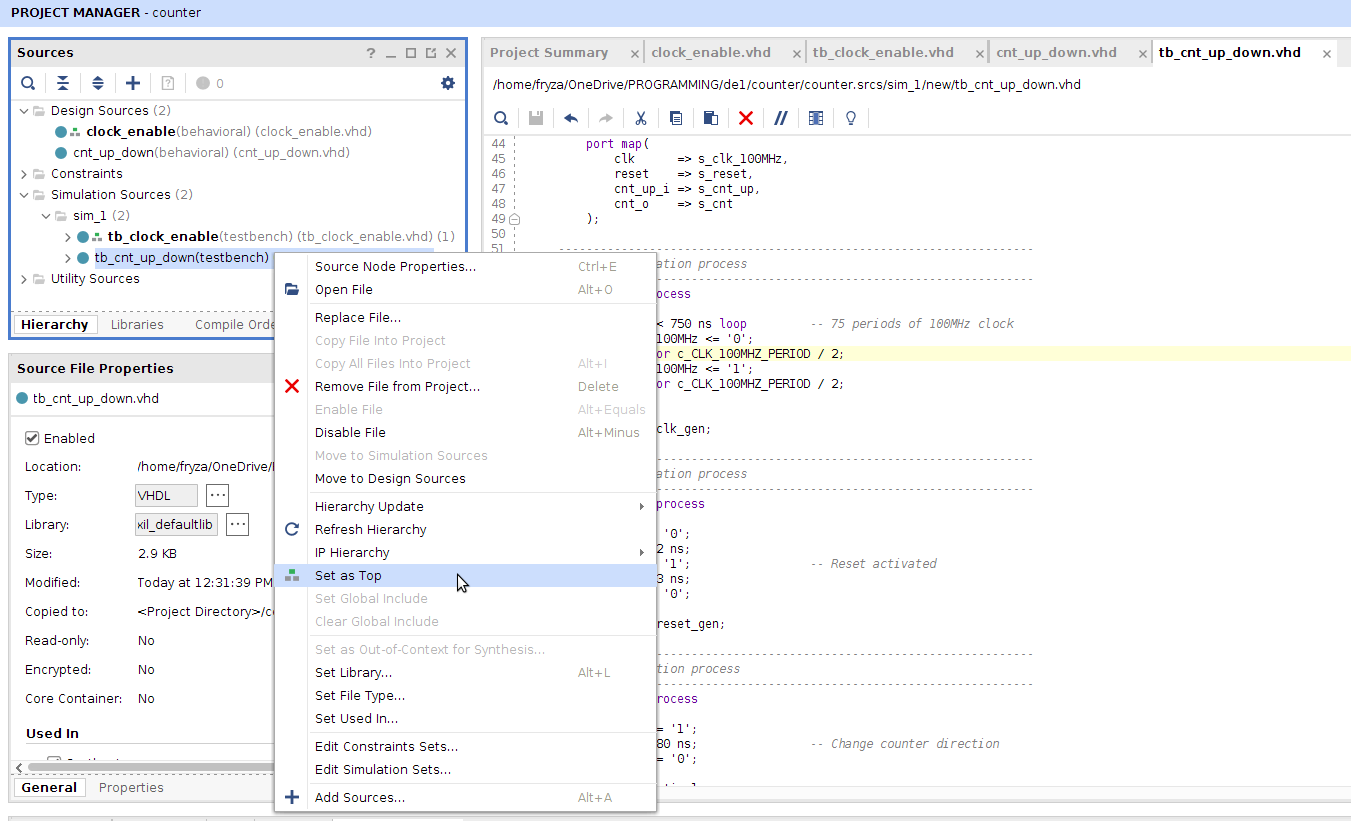The width and height of the screenshot is (1351, 821).
Task: Open search in Sources panel toolbar
Action: 29,83
